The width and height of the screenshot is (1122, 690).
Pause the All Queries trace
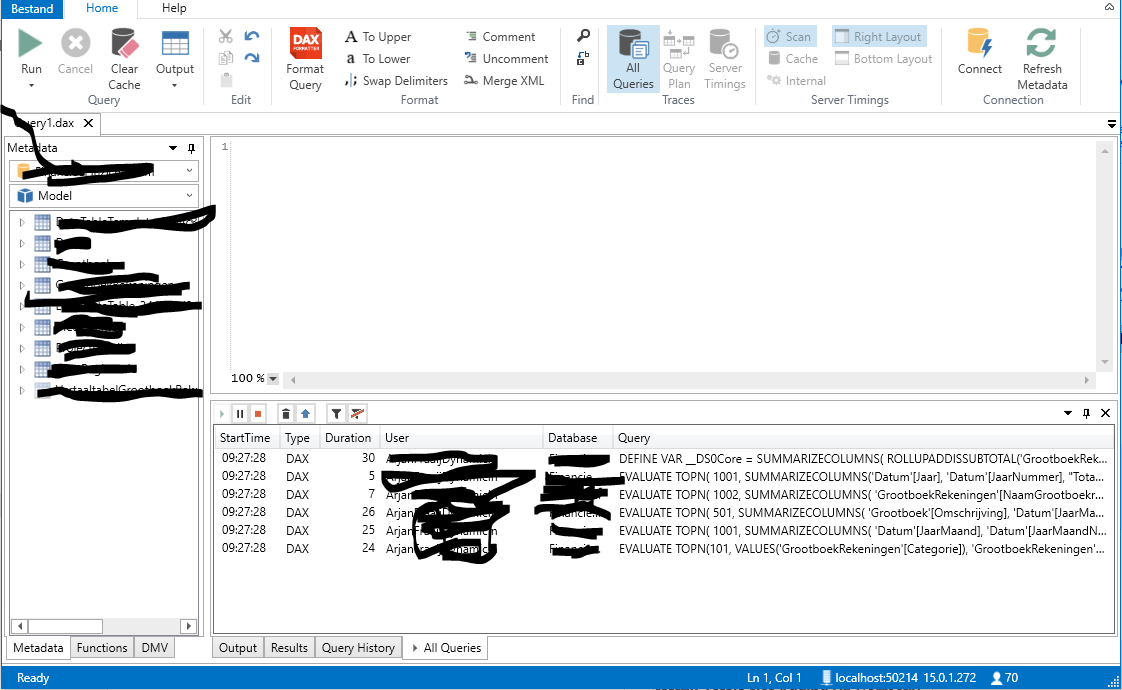click(x=240, y=413)
